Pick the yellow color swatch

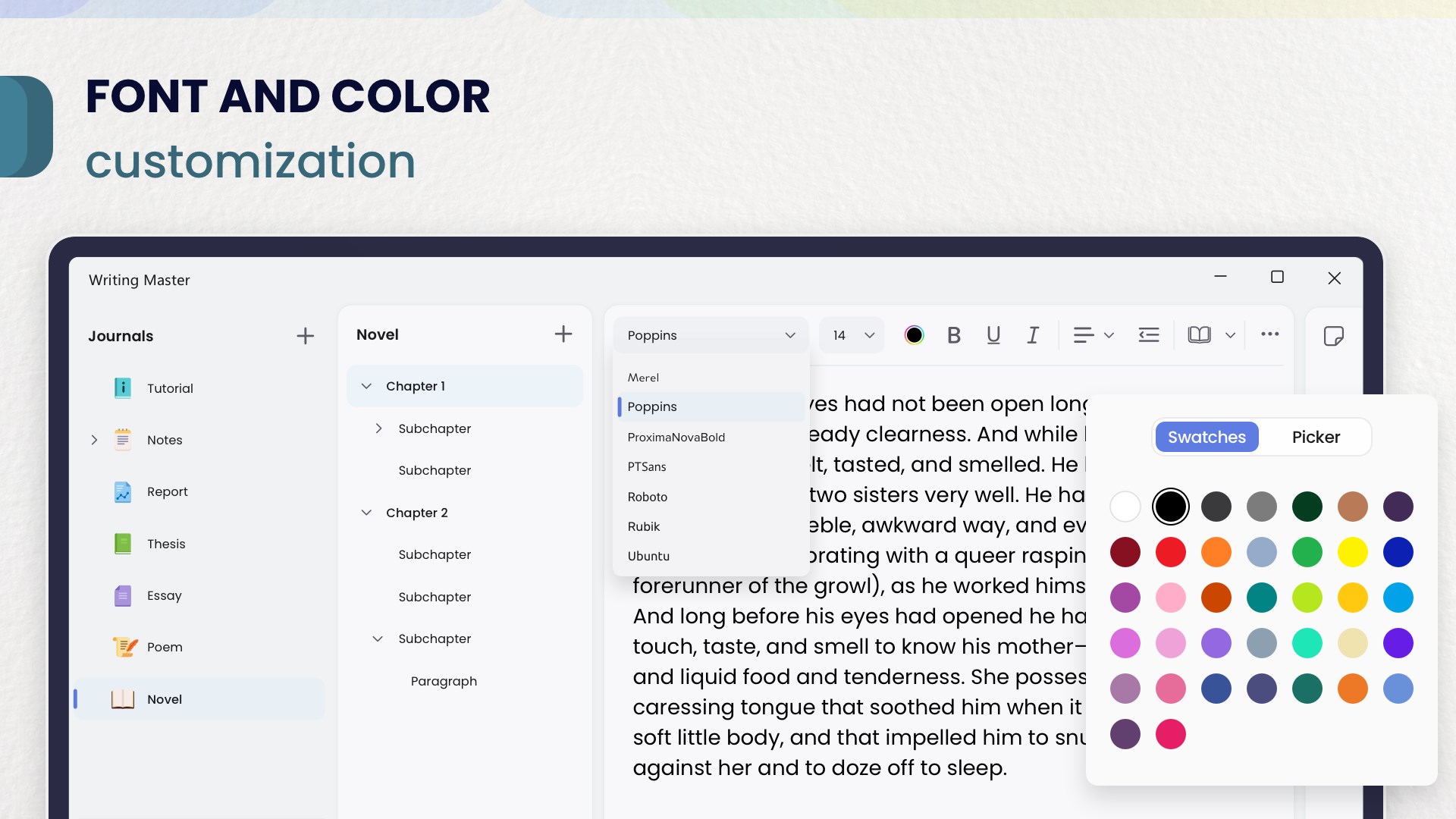click(x=1352, y=552)
